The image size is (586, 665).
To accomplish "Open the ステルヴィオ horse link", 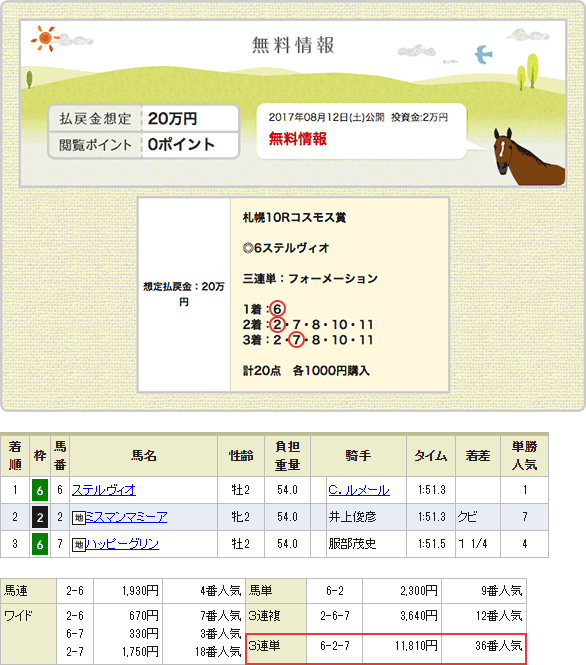I will point(104,490).
